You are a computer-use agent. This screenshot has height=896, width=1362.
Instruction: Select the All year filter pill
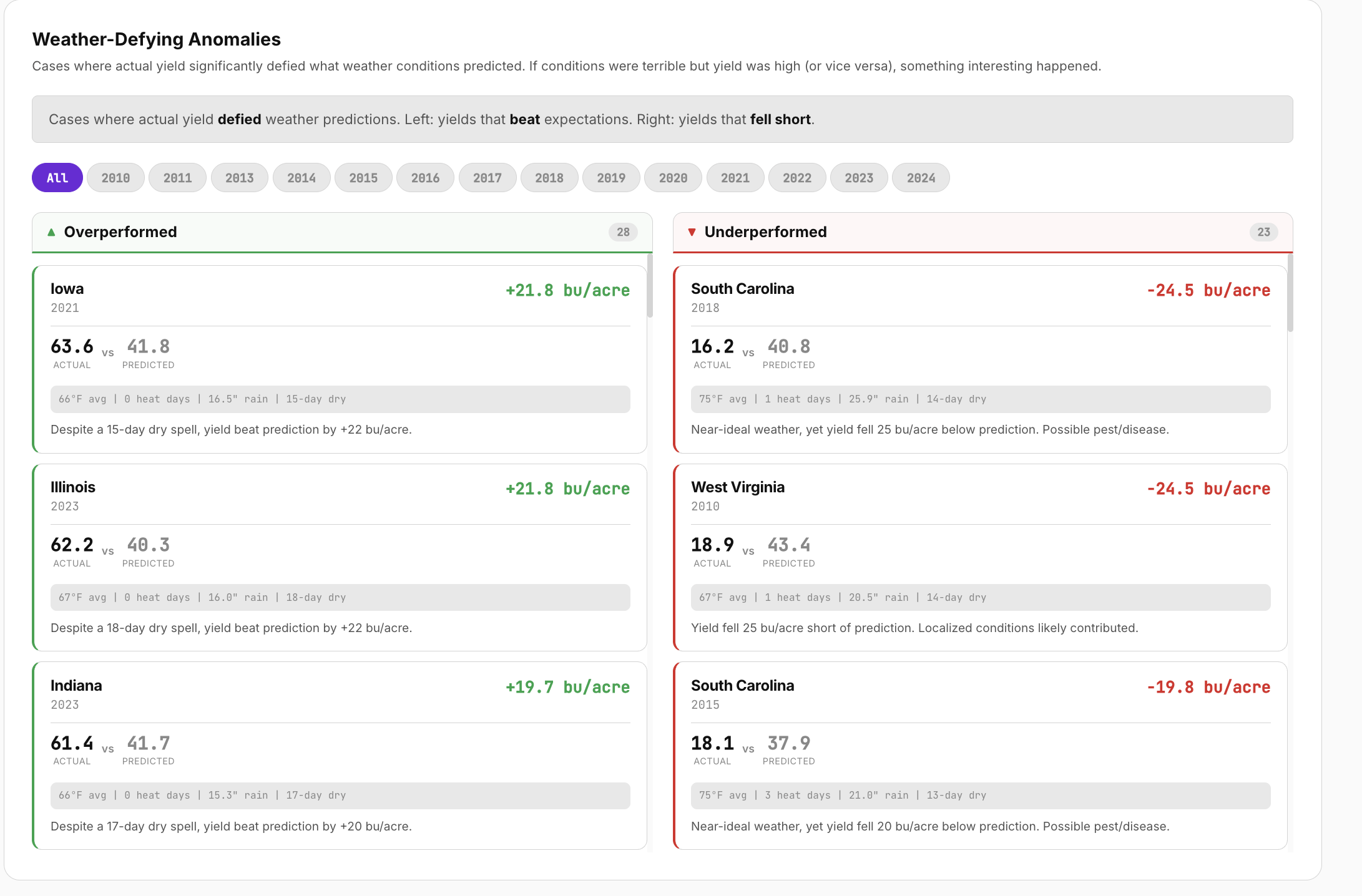pyautogui.click(x=57, y=178)
